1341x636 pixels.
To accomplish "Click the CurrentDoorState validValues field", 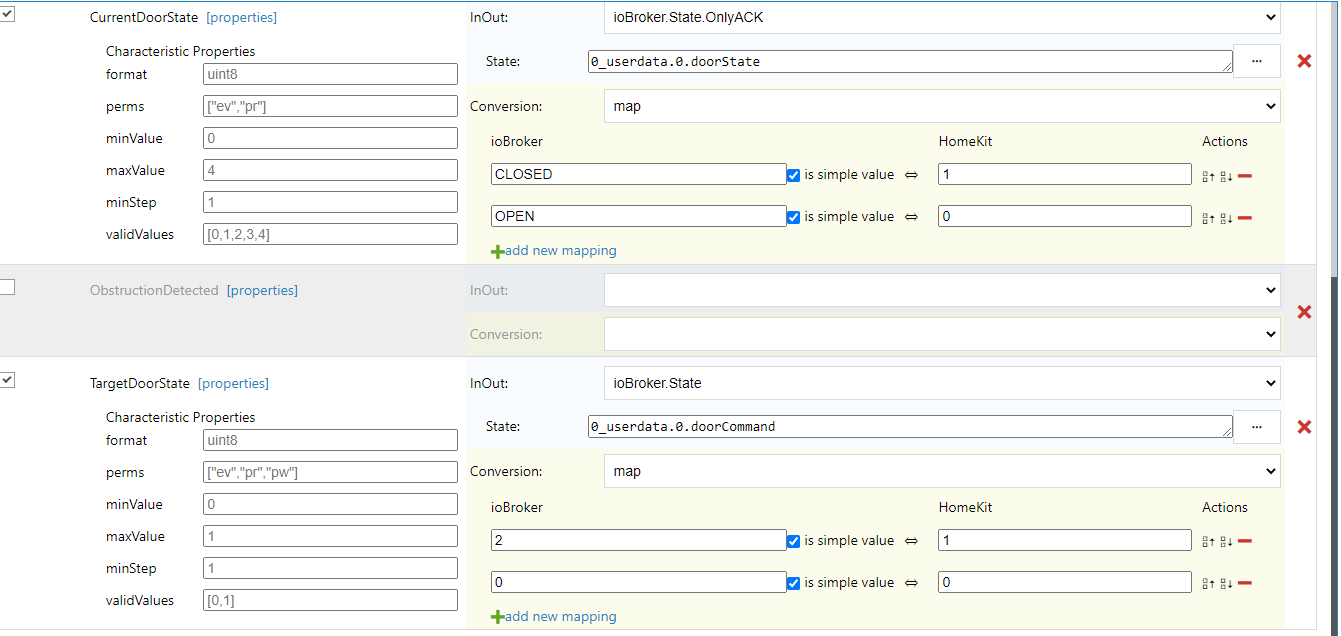I will click(330, 234).
